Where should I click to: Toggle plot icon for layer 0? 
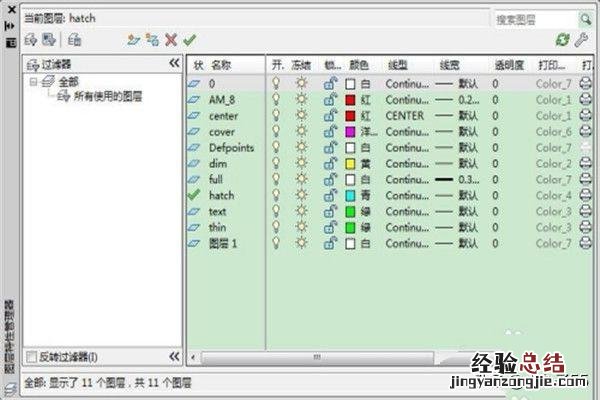[585, 83]
